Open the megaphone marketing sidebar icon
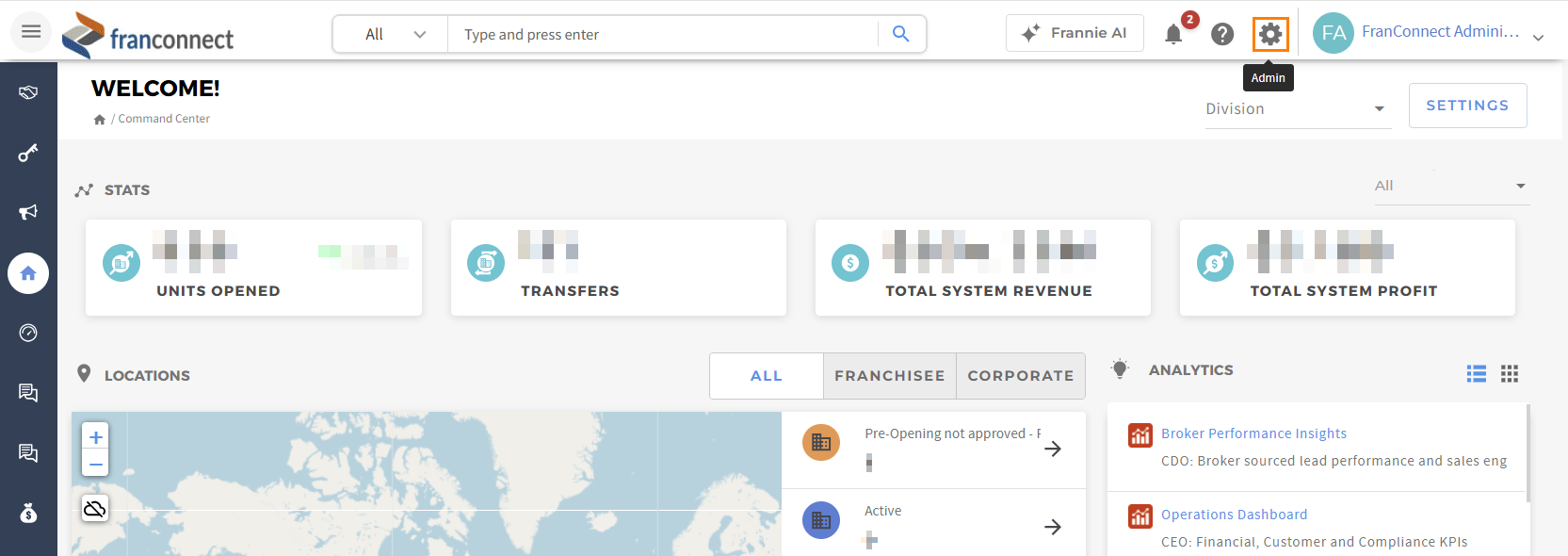 (x=28, y=212)
